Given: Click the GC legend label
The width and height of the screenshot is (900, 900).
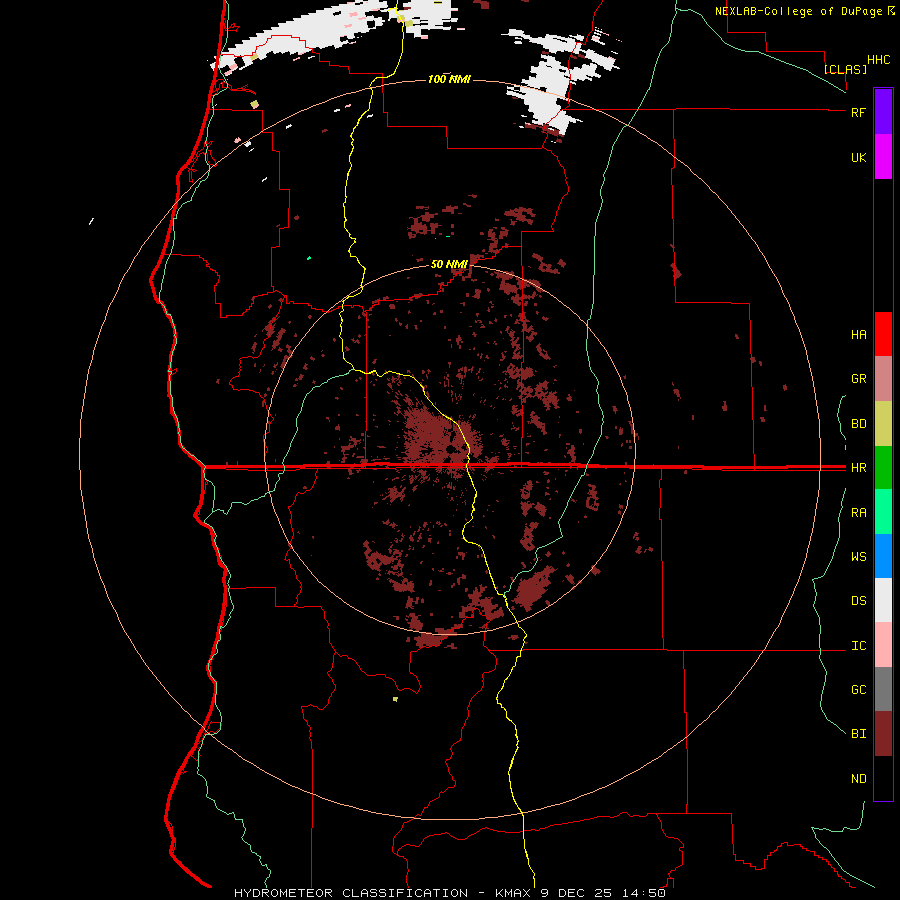Looking at the screenshot, I should tap(858, 690).
